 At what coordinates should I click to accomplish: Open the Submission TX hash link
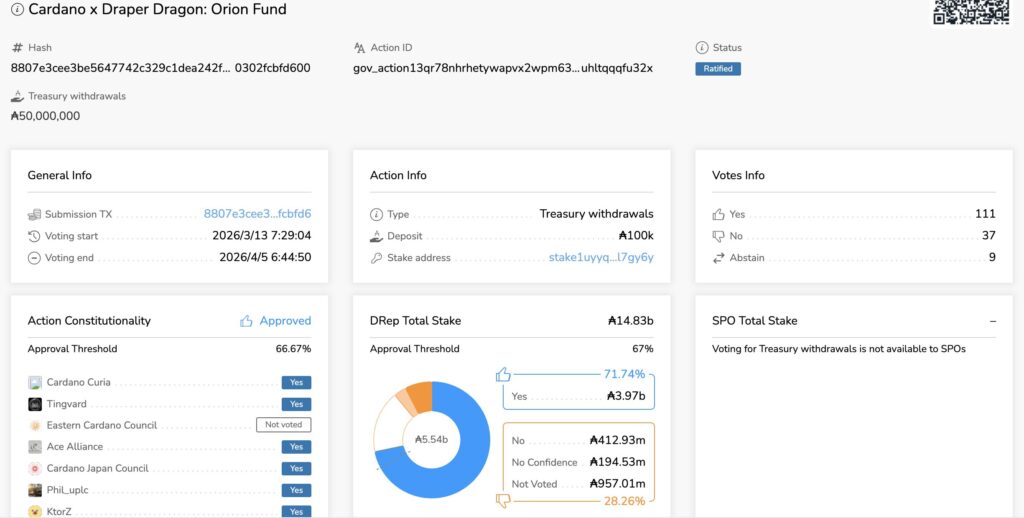(257, 214)
